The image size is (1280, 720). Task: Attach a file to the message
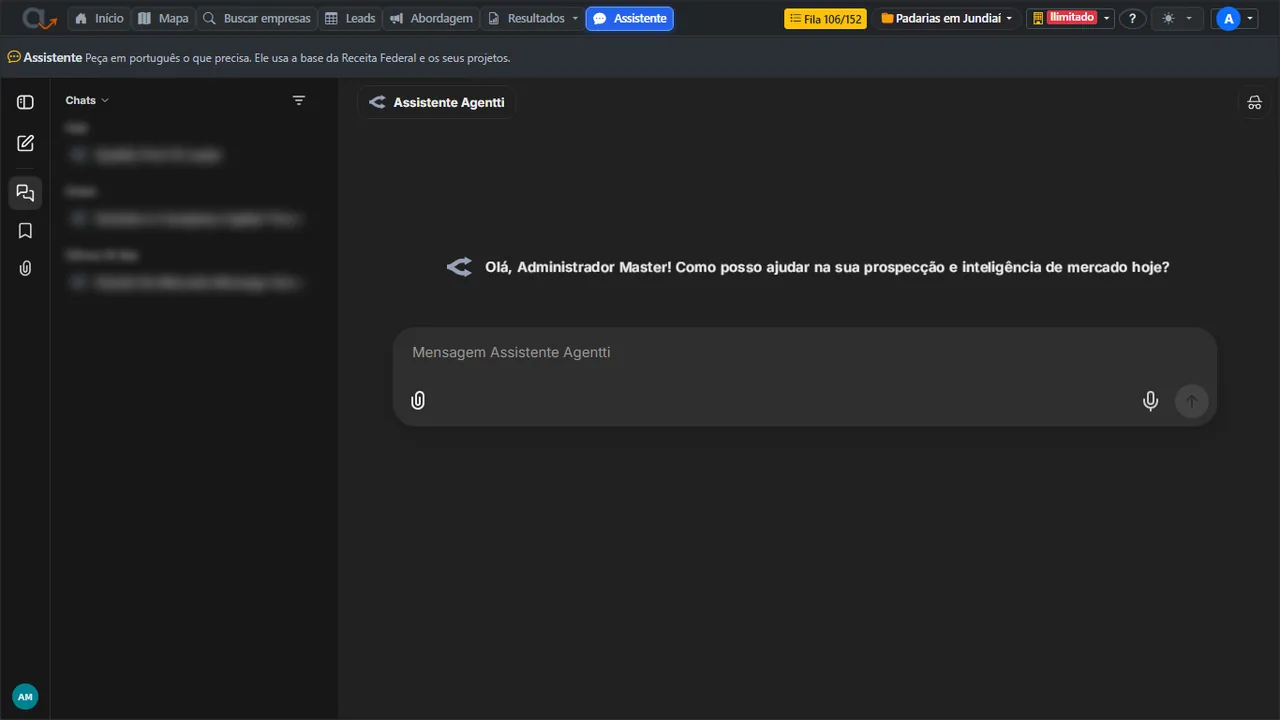[x=418, y=400]
